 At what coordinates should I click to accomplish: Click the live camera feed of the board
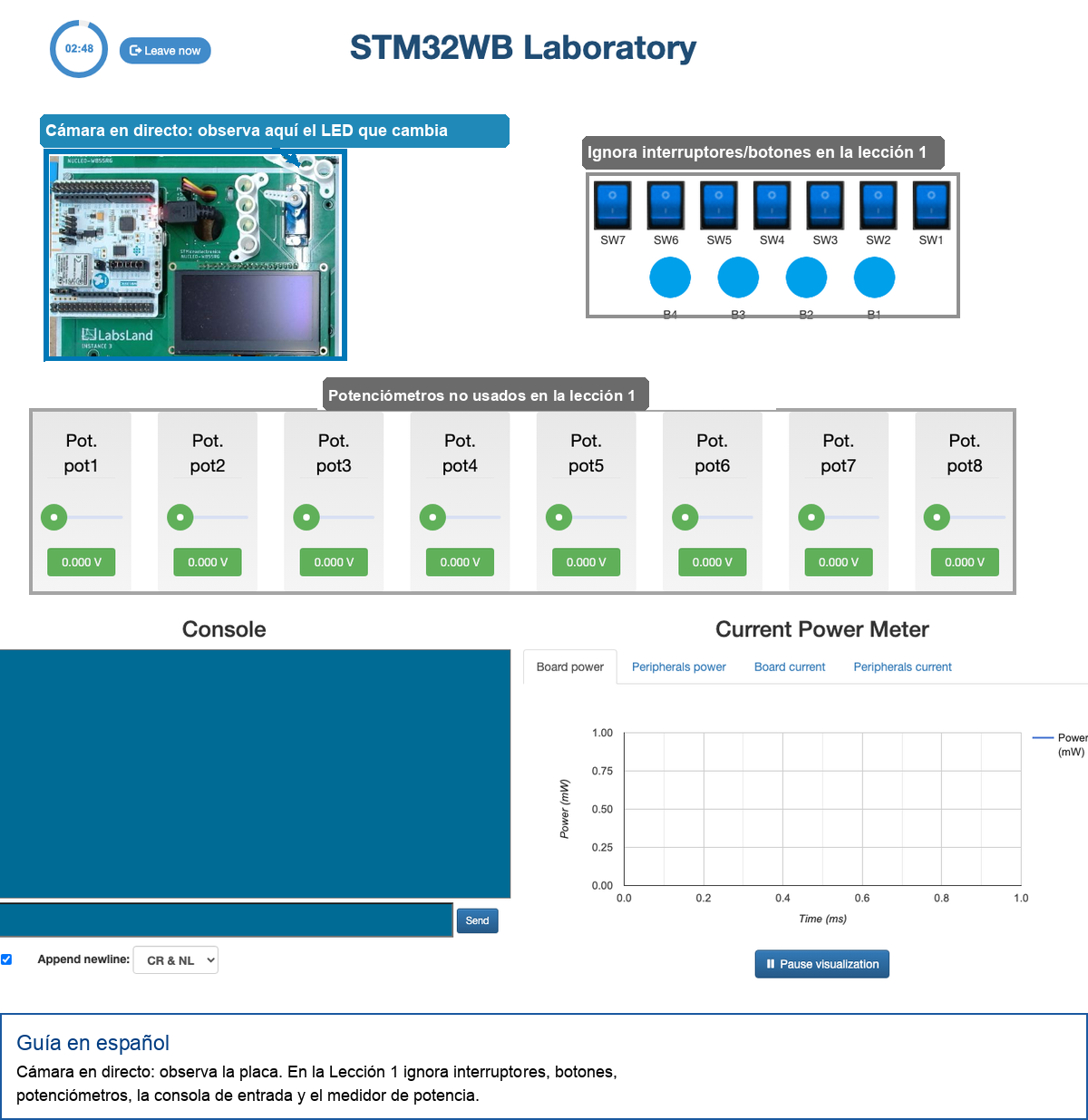pos(196,255)
